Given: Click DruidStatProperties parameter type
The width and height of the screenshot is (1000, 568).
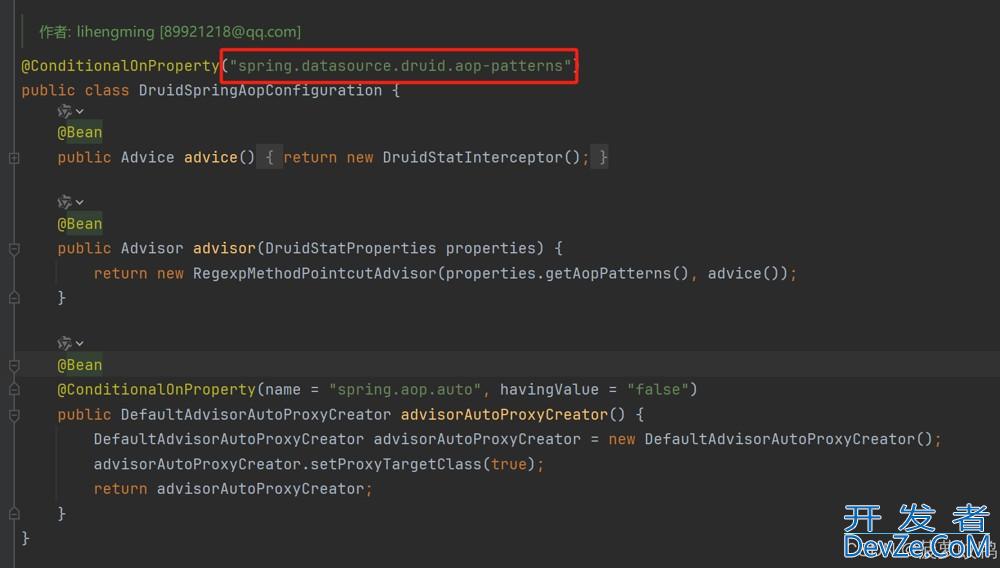Looking at the screenshot, I should point(351,248).
